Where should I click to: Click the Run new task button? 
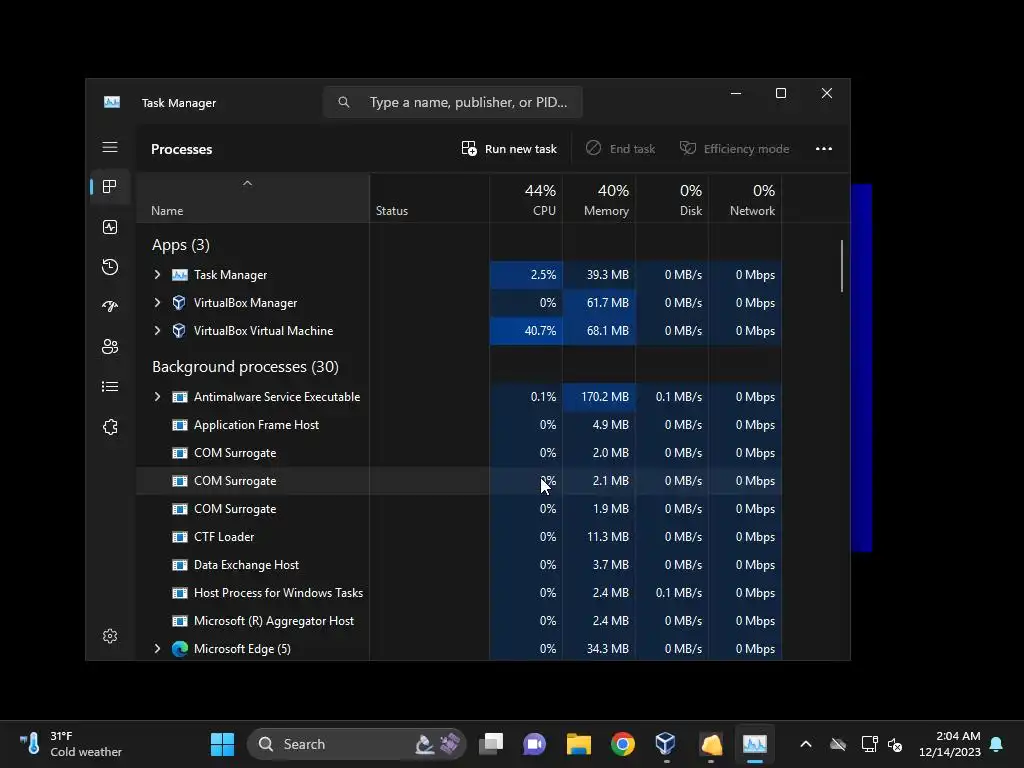click(509, 149)
